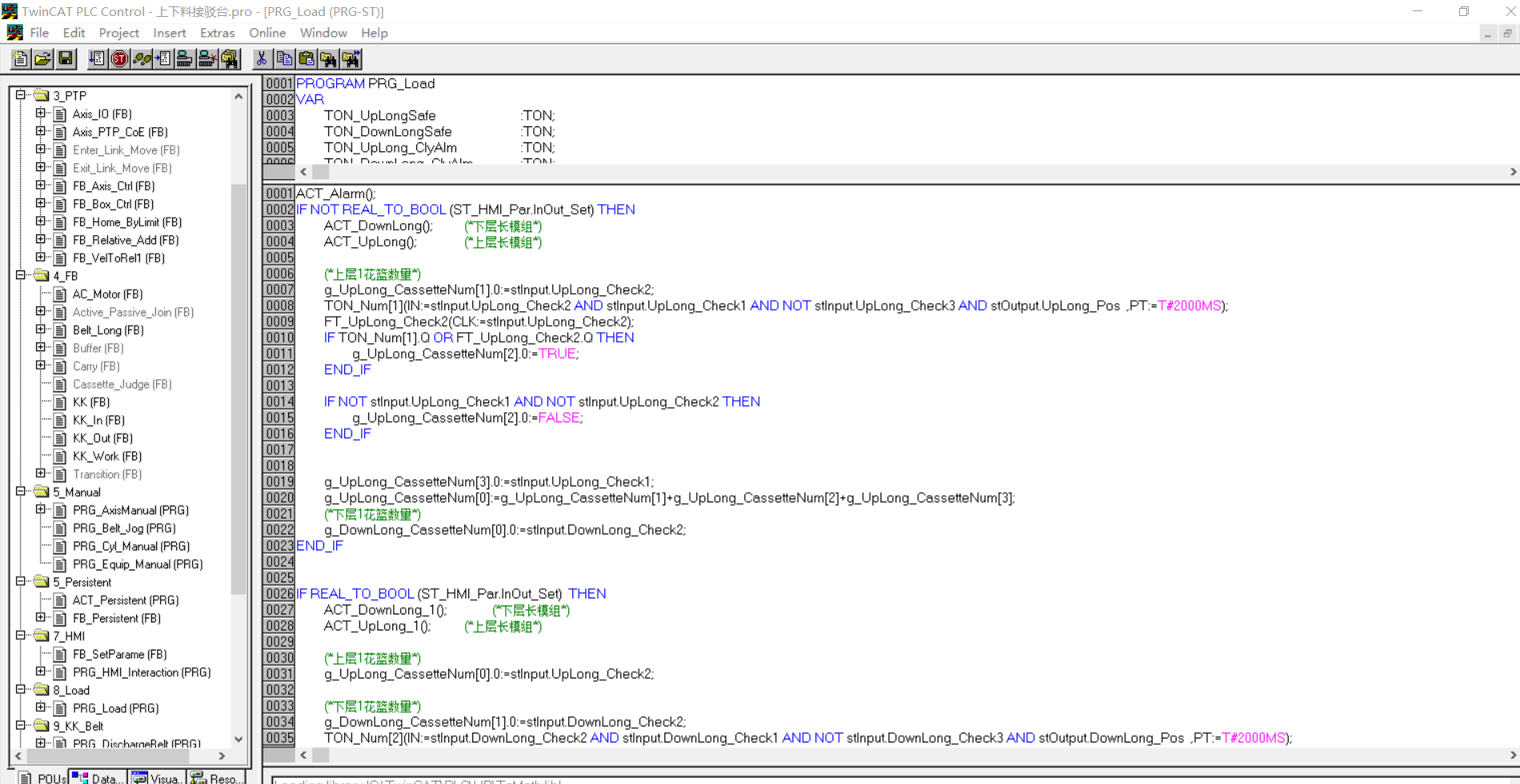Expand the Axis_IO (FB) node
The width and height of the screenshot is (1520, 784).
[x=41, y=114]
